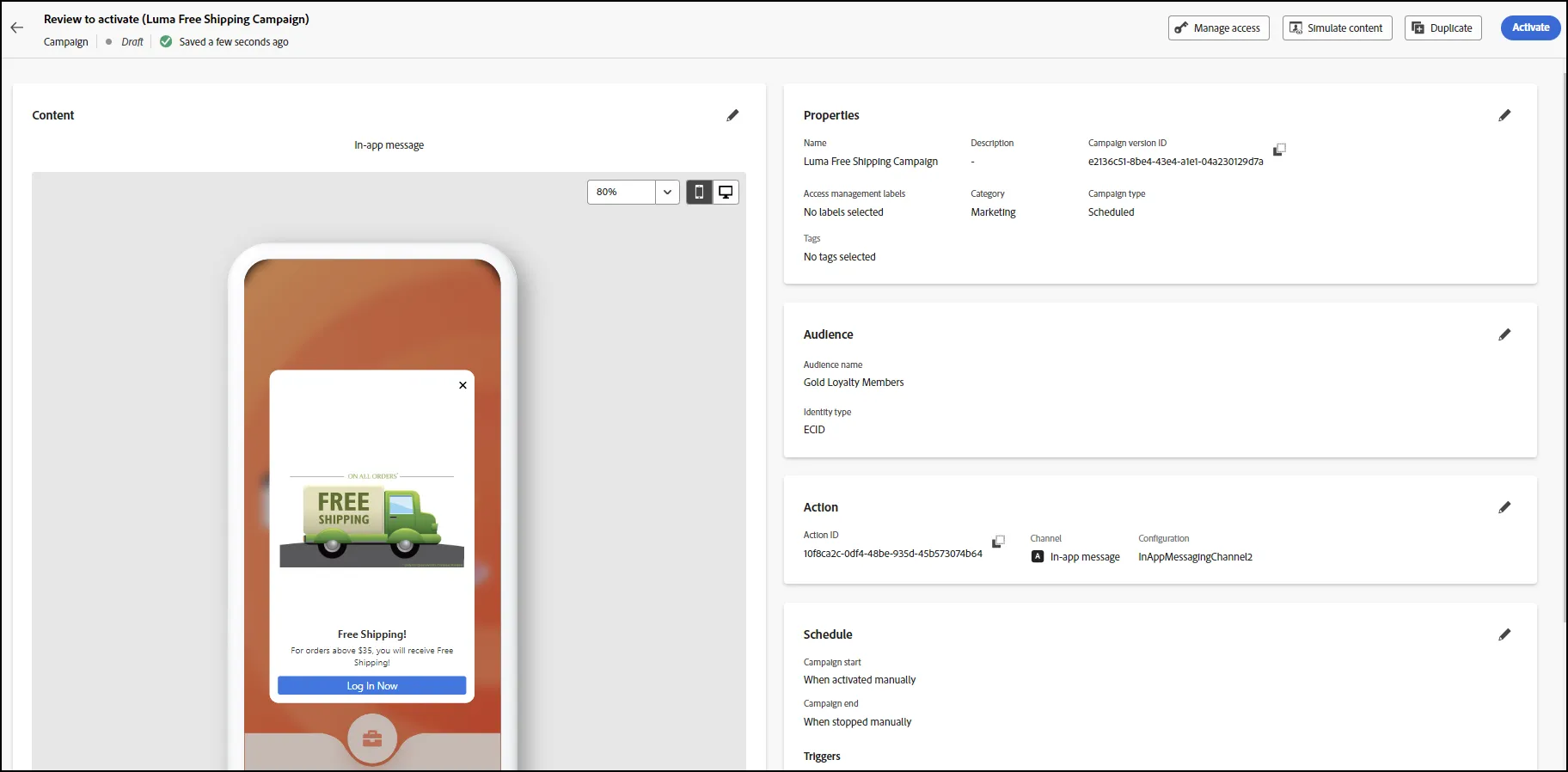The width and height of the screenshot is (1568, 772).
Task: Switch preview to mobile device view
Action: (699, 192)
